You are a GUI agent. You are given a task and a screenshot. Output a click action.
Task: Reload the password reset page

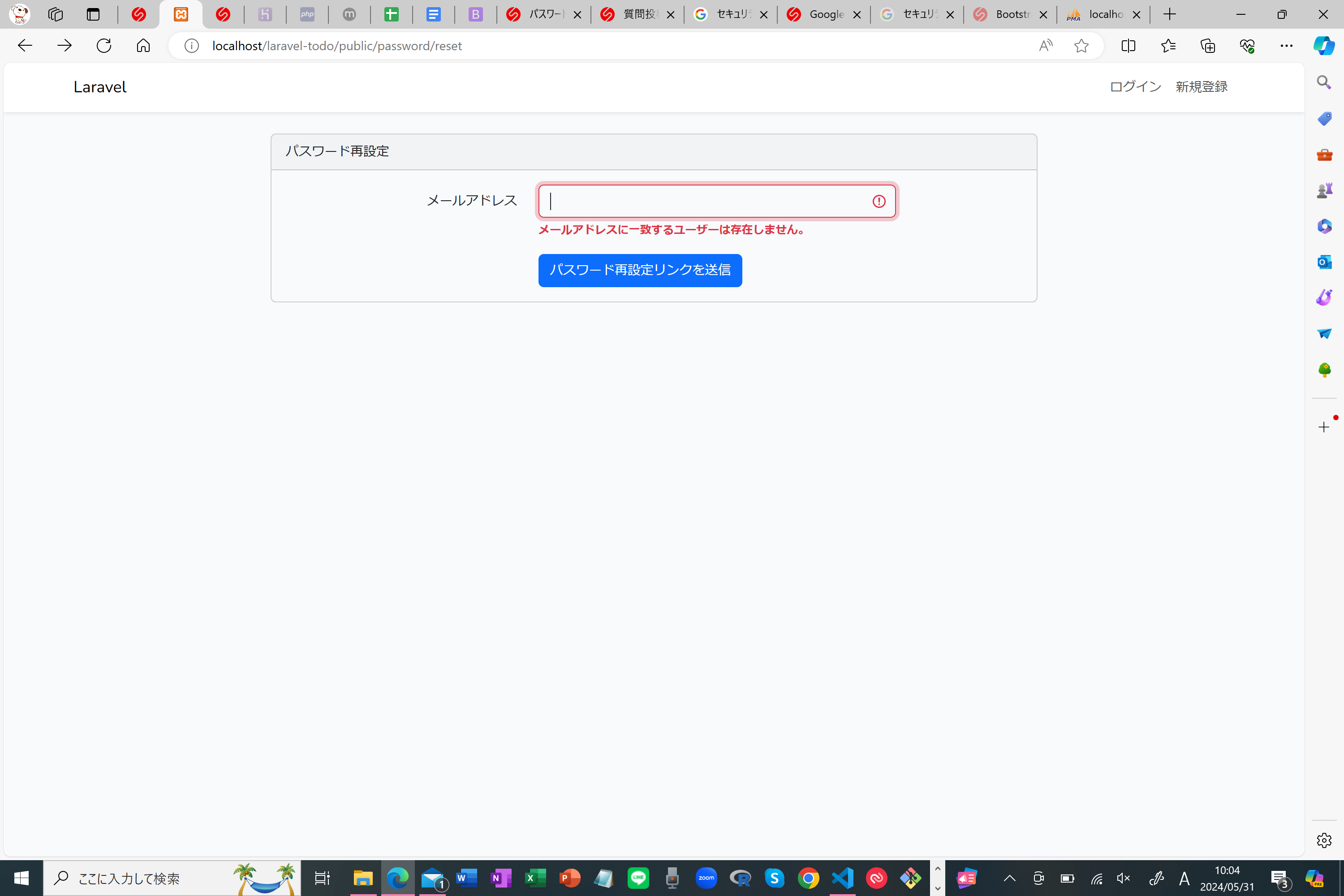point(104,45)
